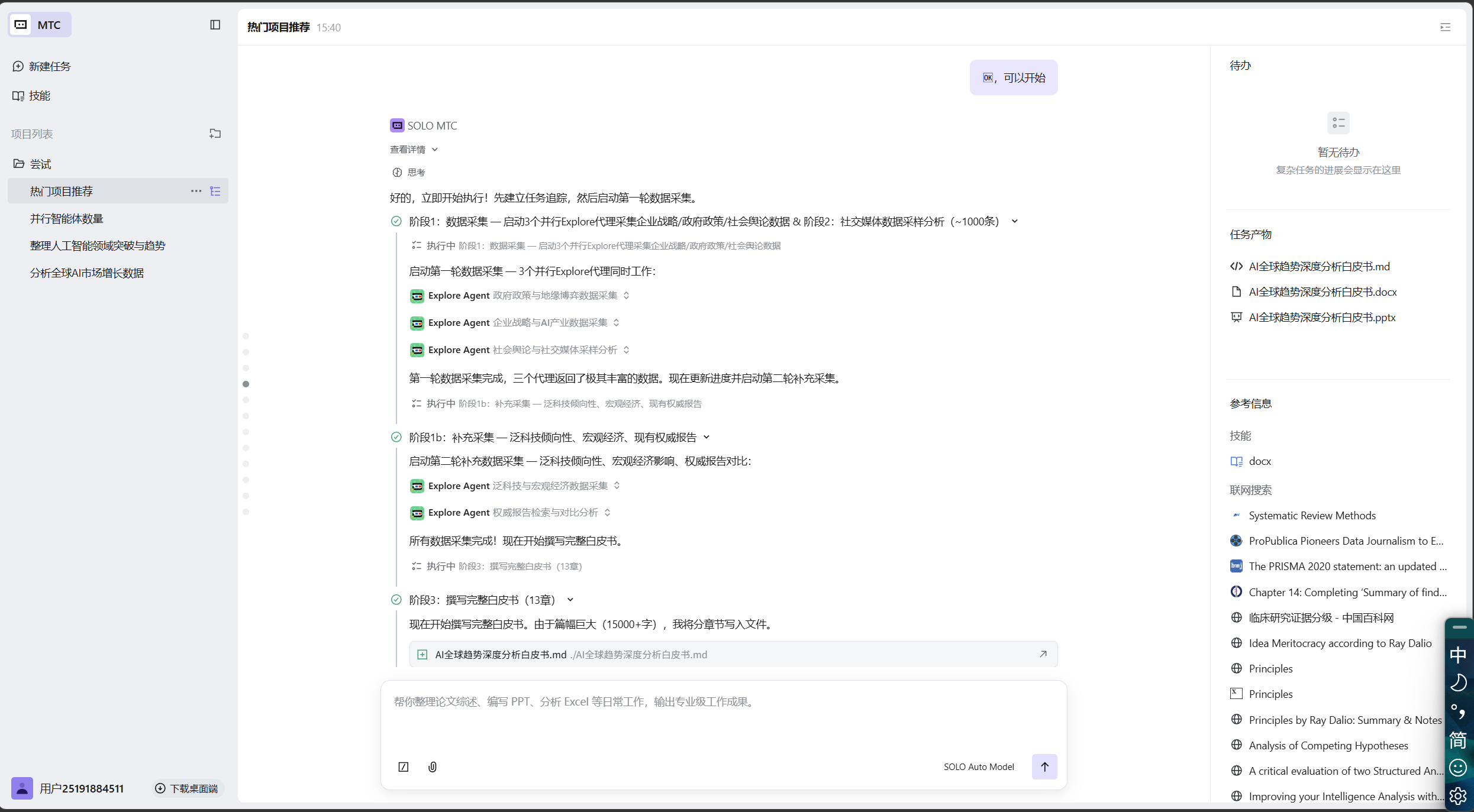The image size is (1474, 812).
Task: Open the more options ellipsis for 热门项目推荐
Action: pos(196,191)
